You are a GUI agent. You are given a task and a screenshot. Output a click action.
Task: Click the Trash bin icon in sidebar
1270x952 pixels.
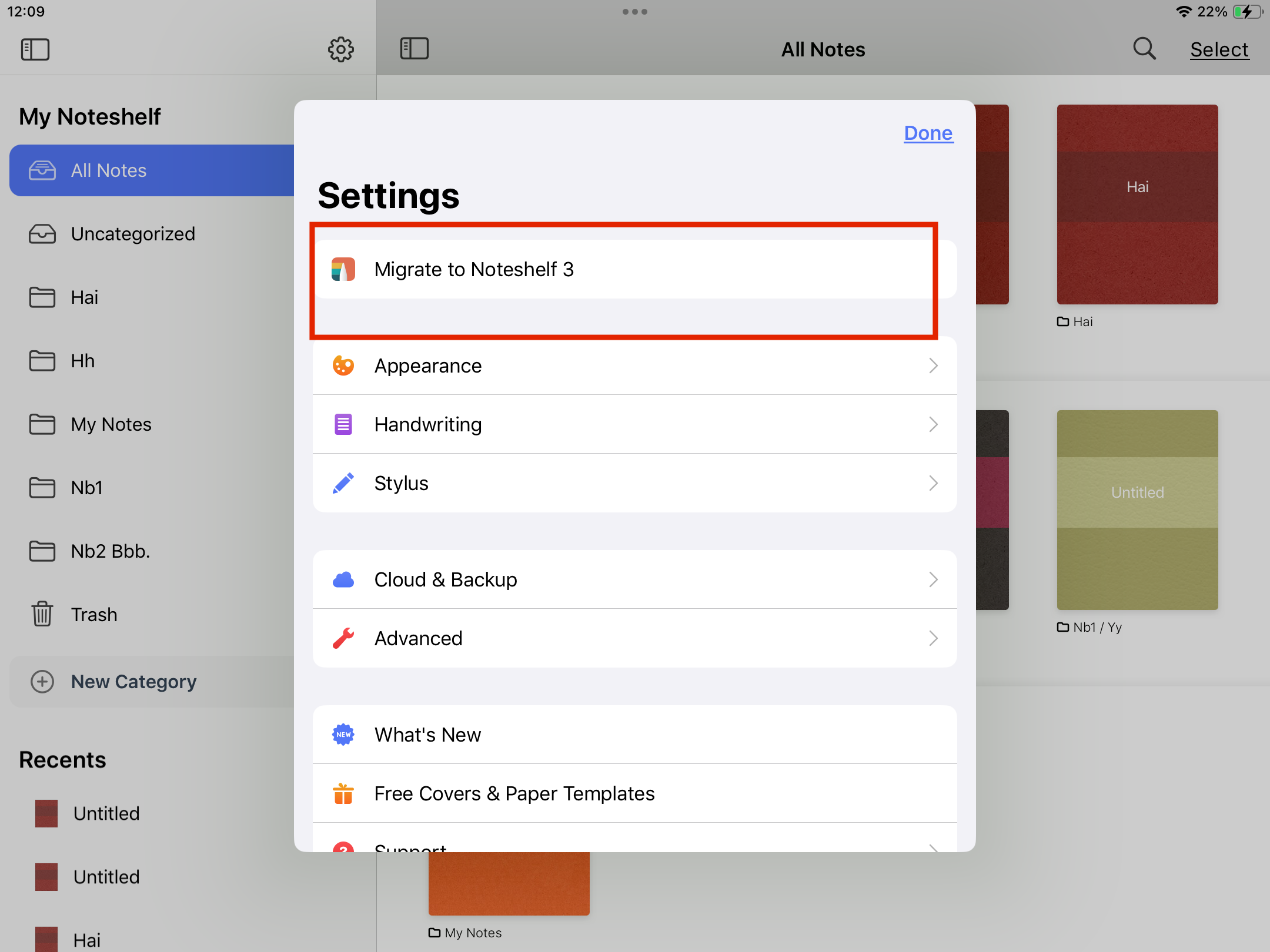coord(42,614)
